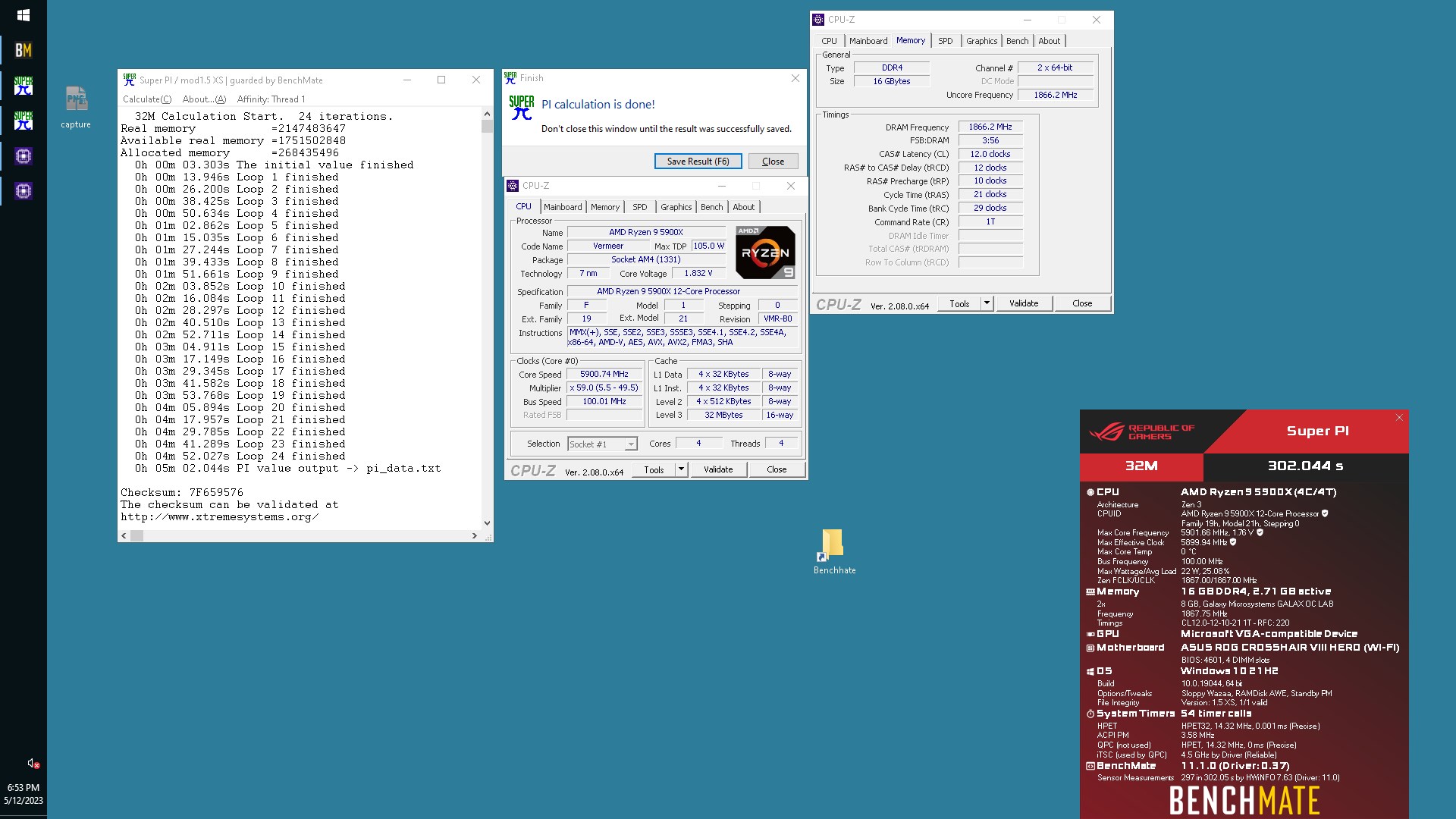Maximize the Super PI window
This screenshot has height=819, width=1456.
[x=441, y=80]
